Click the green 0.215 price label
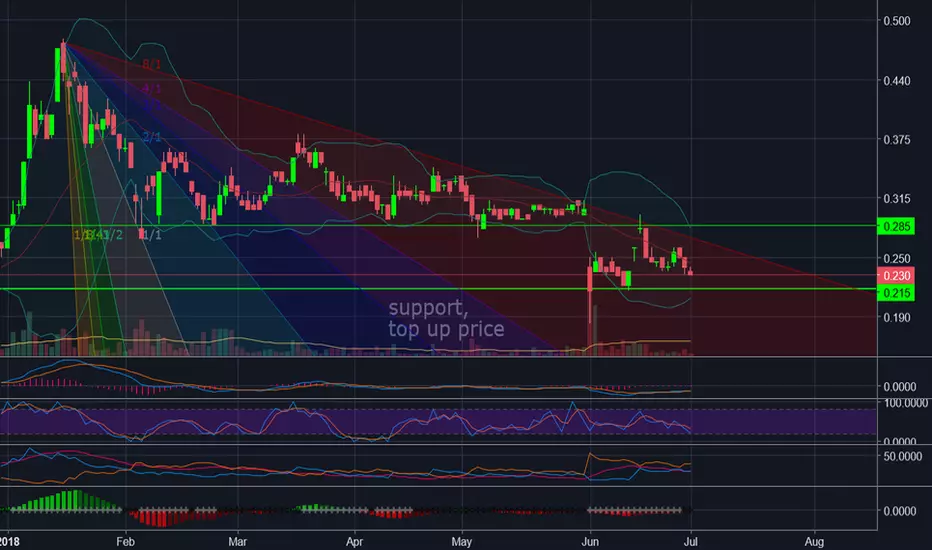Image resolution: width=932 pixels, height=550 pixels. tap(896, 293)
